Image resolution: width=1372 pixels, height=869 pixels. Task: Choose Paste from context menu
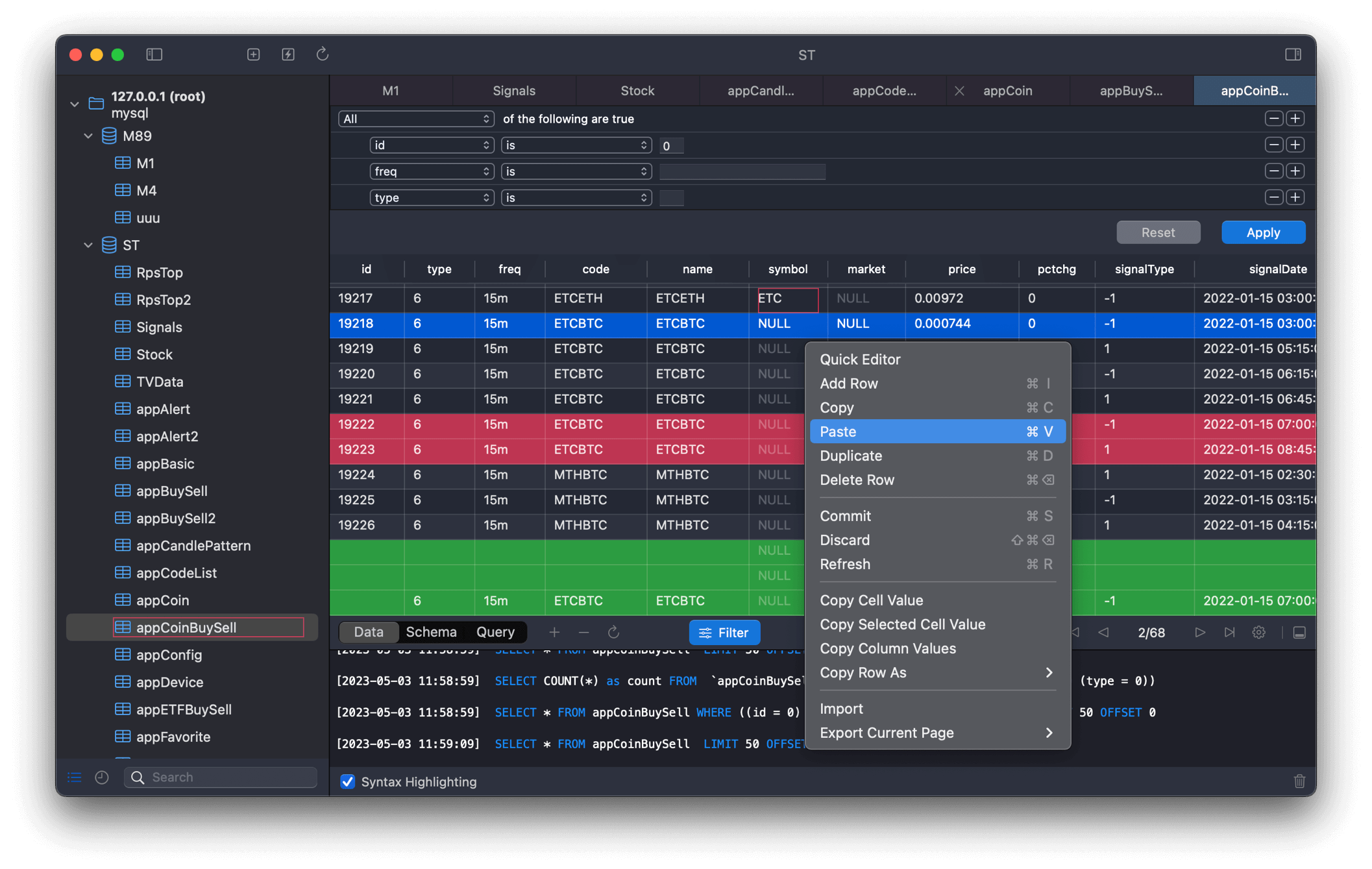pos(937,432)
